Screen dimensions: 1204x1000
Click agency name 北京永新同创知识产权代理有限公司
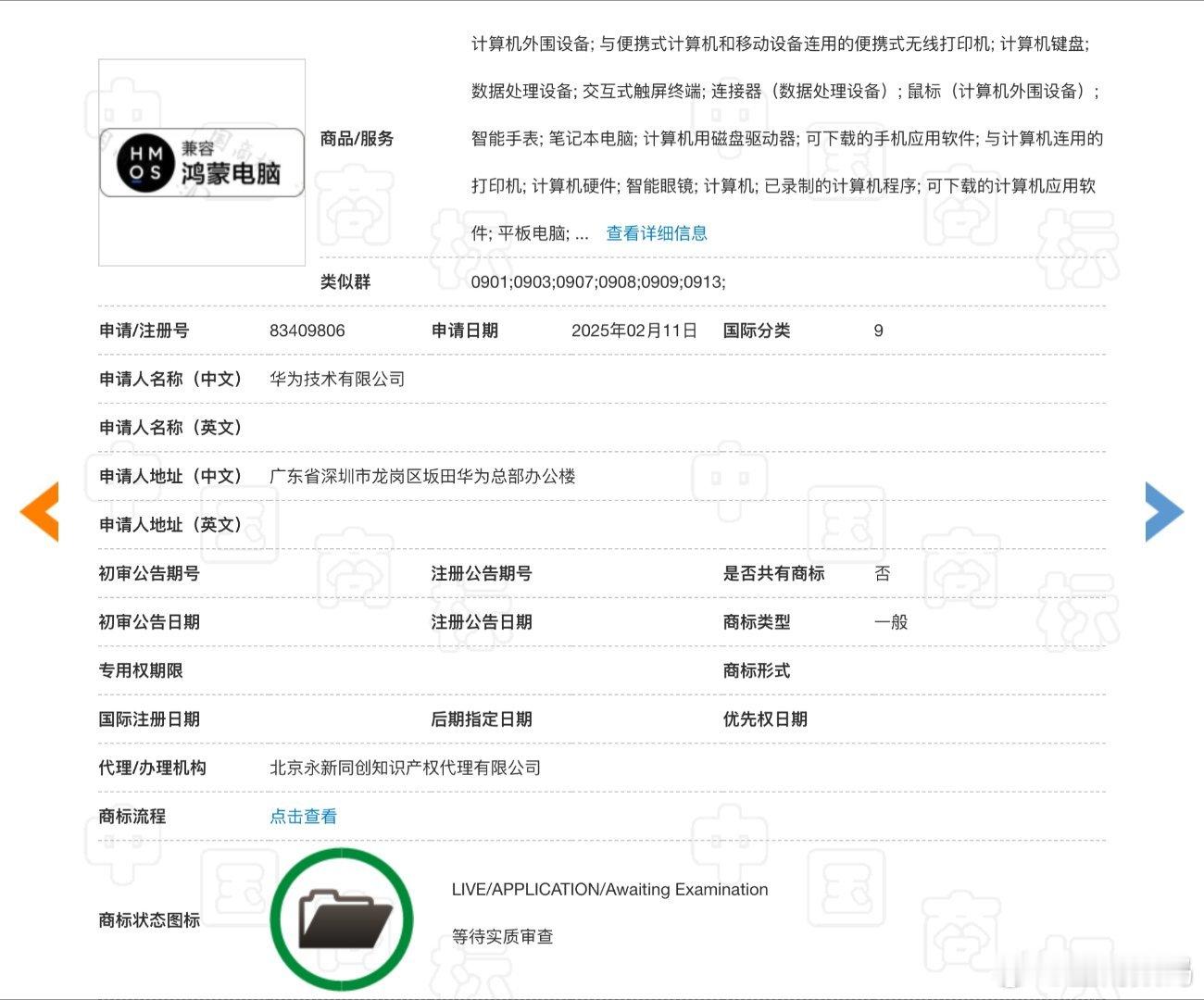405,768
